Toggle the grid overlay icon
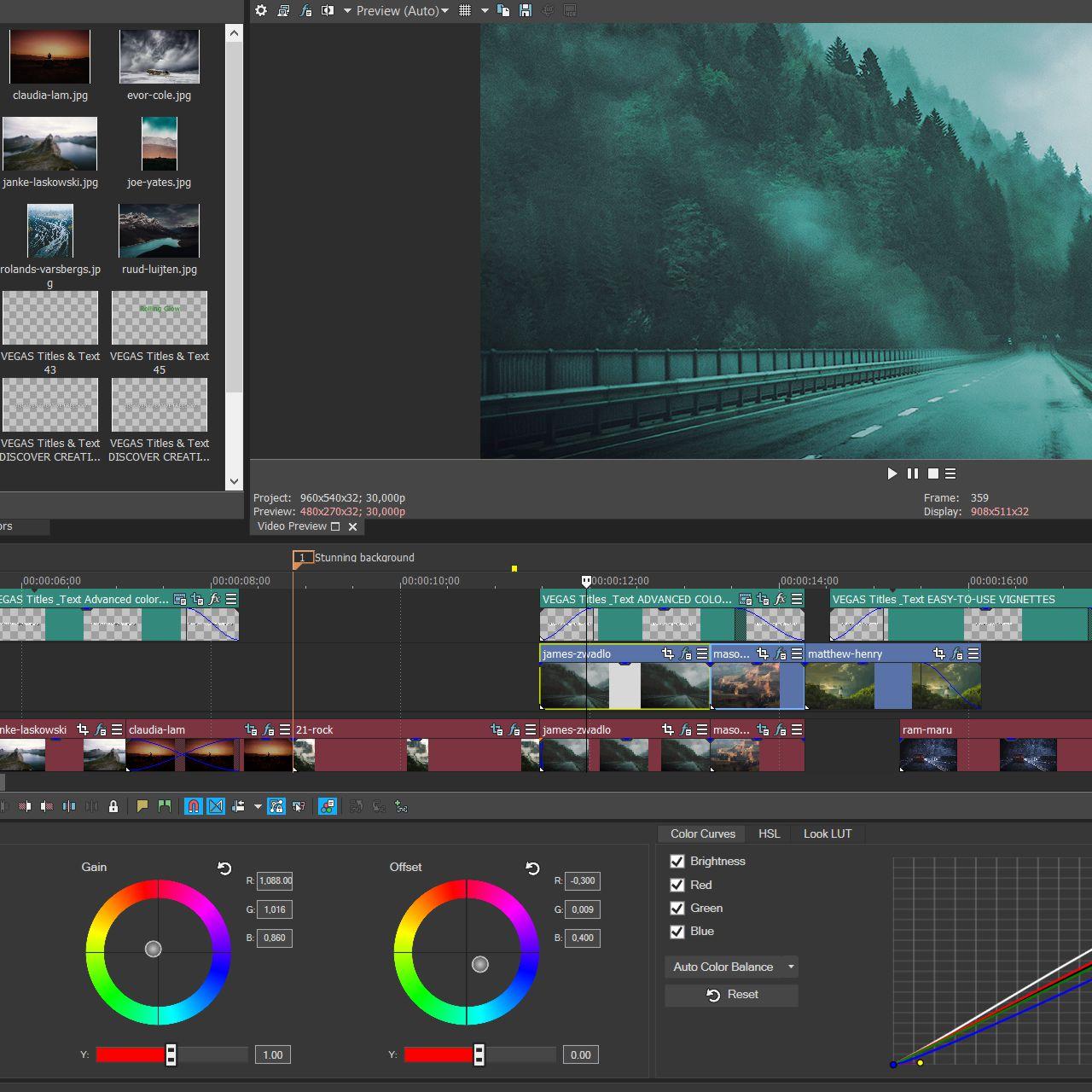This screenshot has height=1092, width=1092. 465,11
